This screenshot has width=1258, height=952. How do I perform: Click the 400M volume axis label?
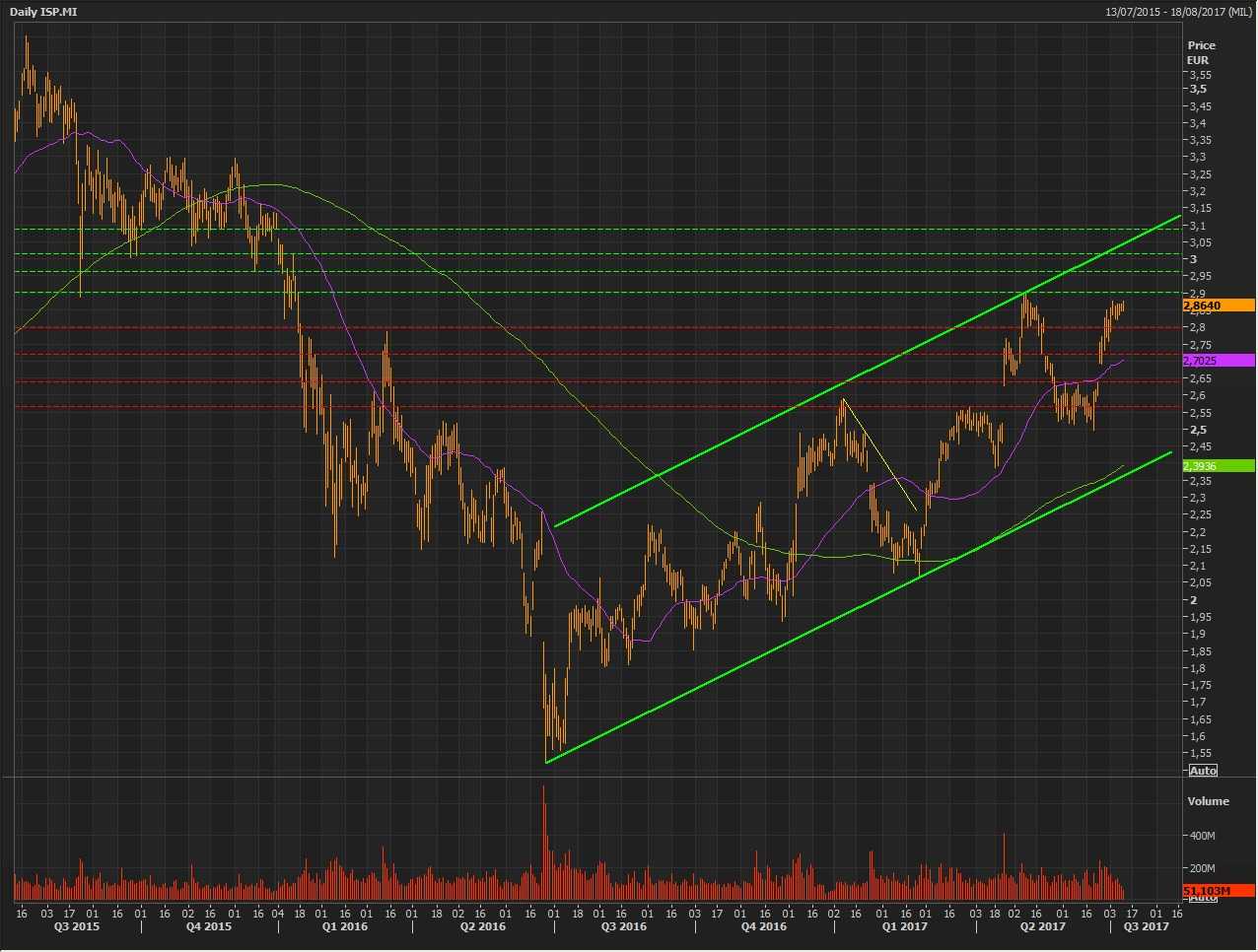(x=1203, y=836)
